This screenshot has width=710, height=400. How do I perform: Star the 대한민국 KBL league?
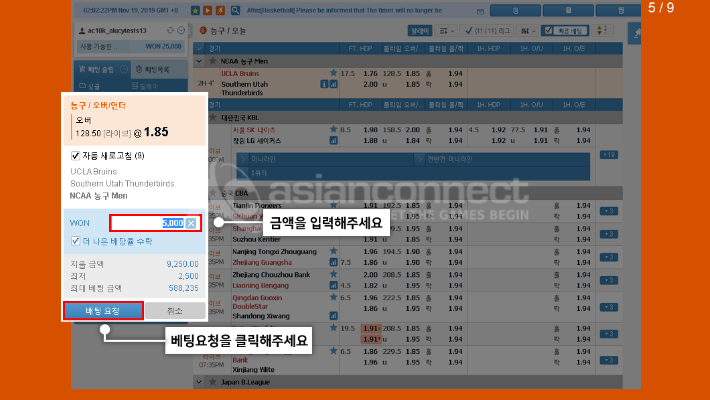click(212, 118)
